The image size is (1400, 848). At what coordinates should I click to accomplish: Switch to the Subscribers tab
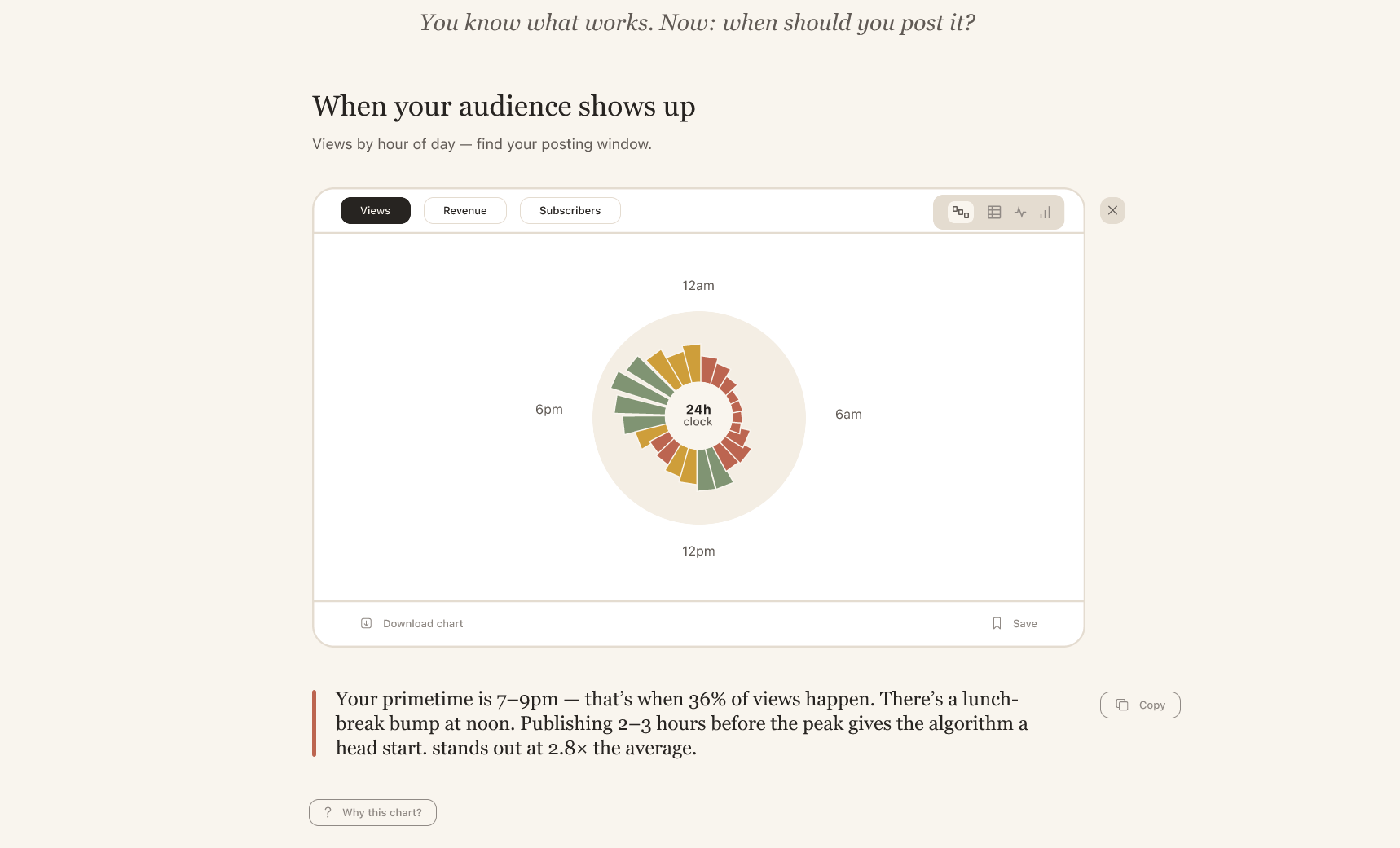[x=570, y=210]
